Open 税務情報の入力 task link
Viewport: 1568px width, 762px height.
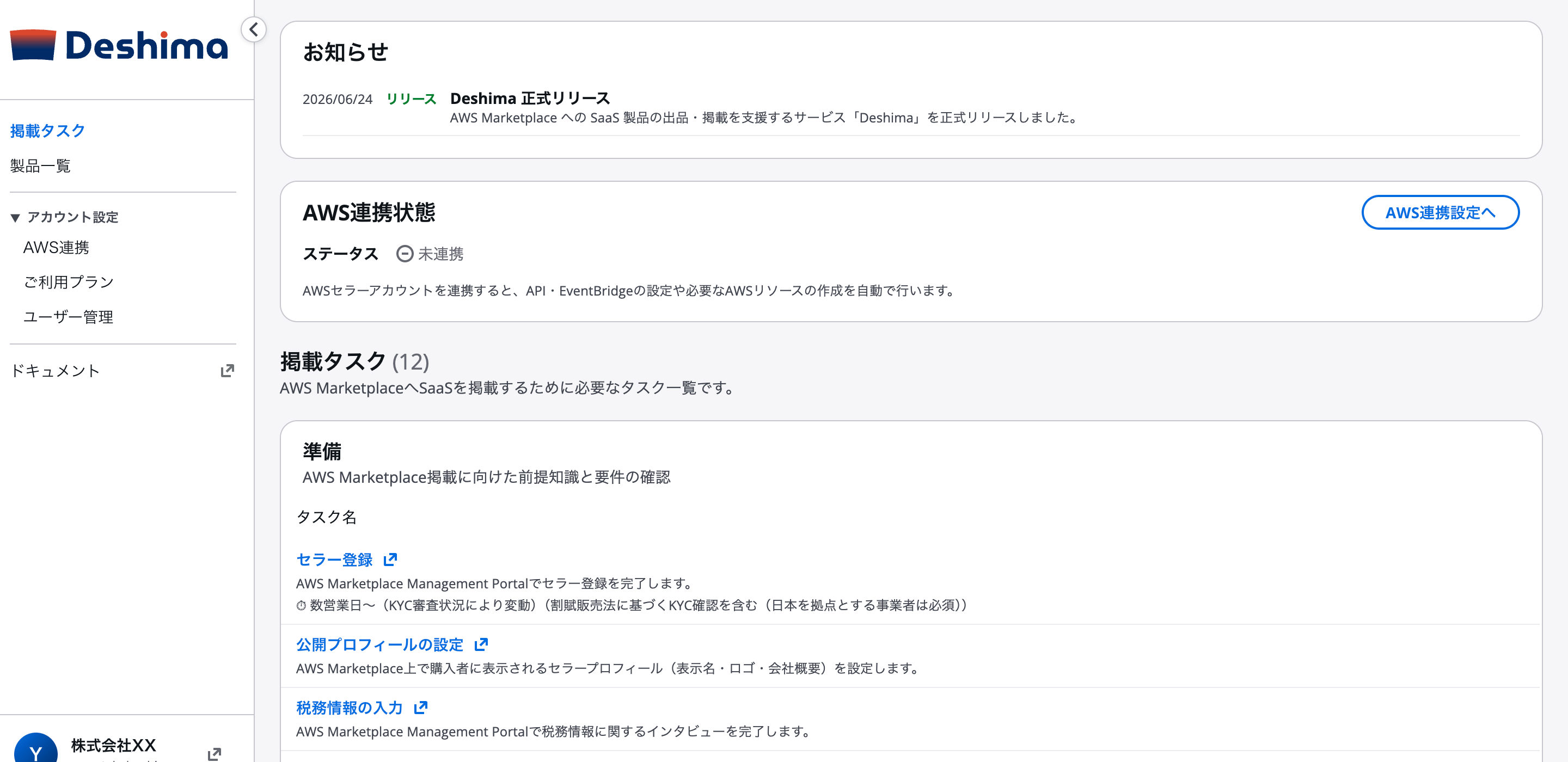350,708
